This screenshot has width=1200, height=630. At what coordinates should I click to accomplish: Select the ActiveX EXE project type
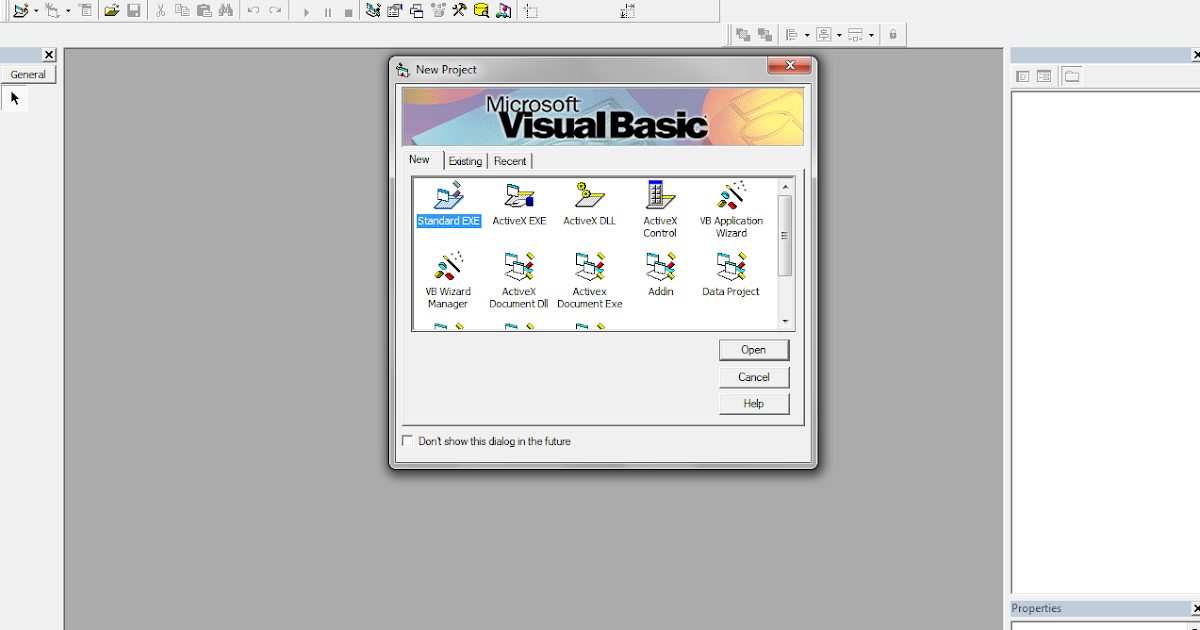(x=519, y=204)
